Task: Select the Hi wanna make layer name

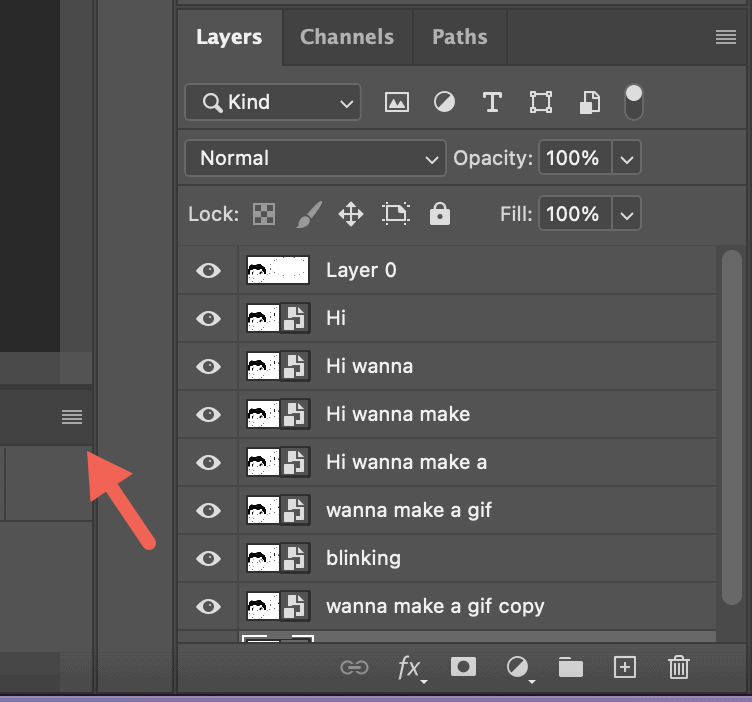Action: tap(398, 414)
